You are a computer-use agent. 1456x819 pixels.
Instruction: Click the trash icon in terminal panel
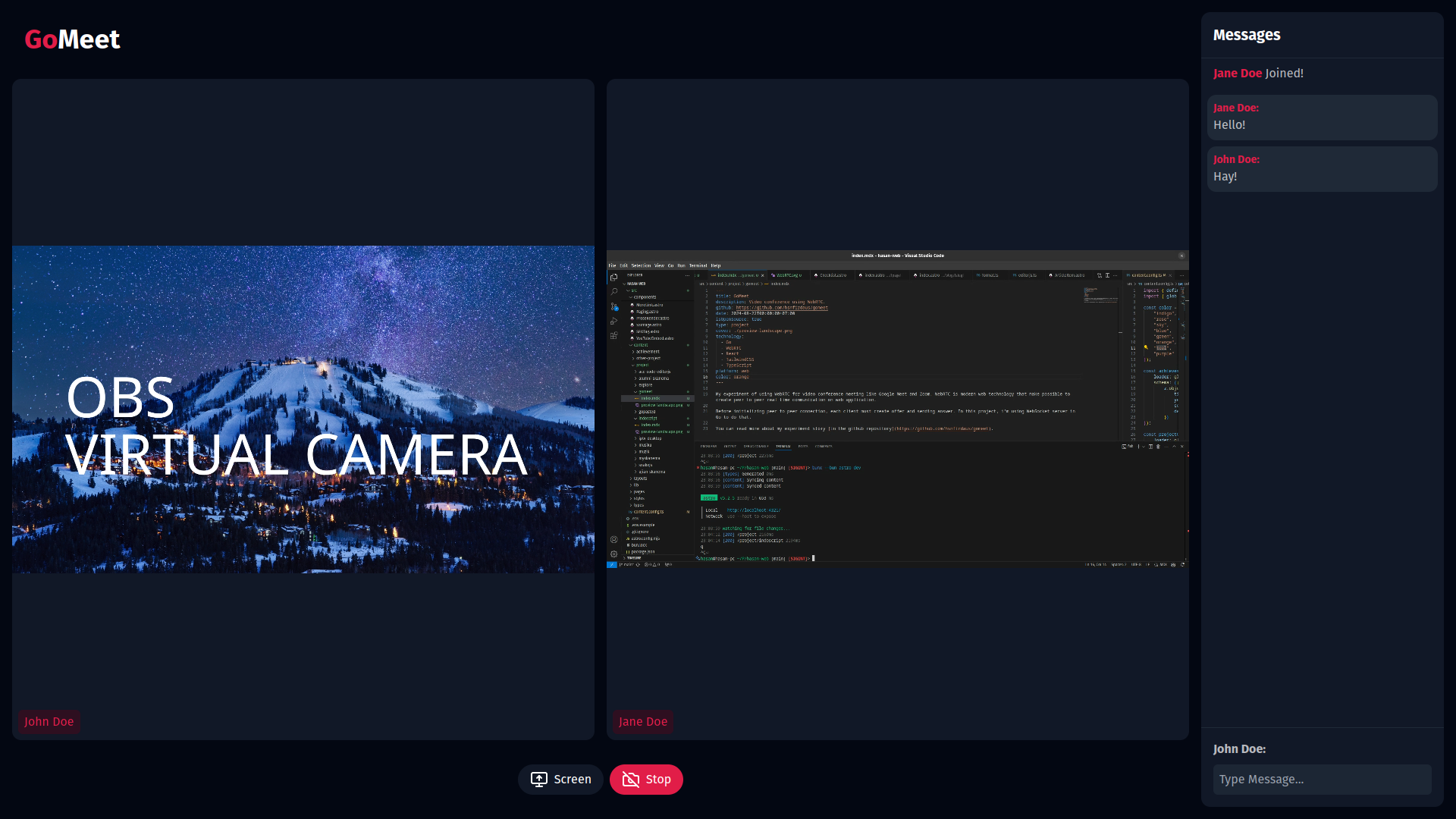tap(1158, 447)
